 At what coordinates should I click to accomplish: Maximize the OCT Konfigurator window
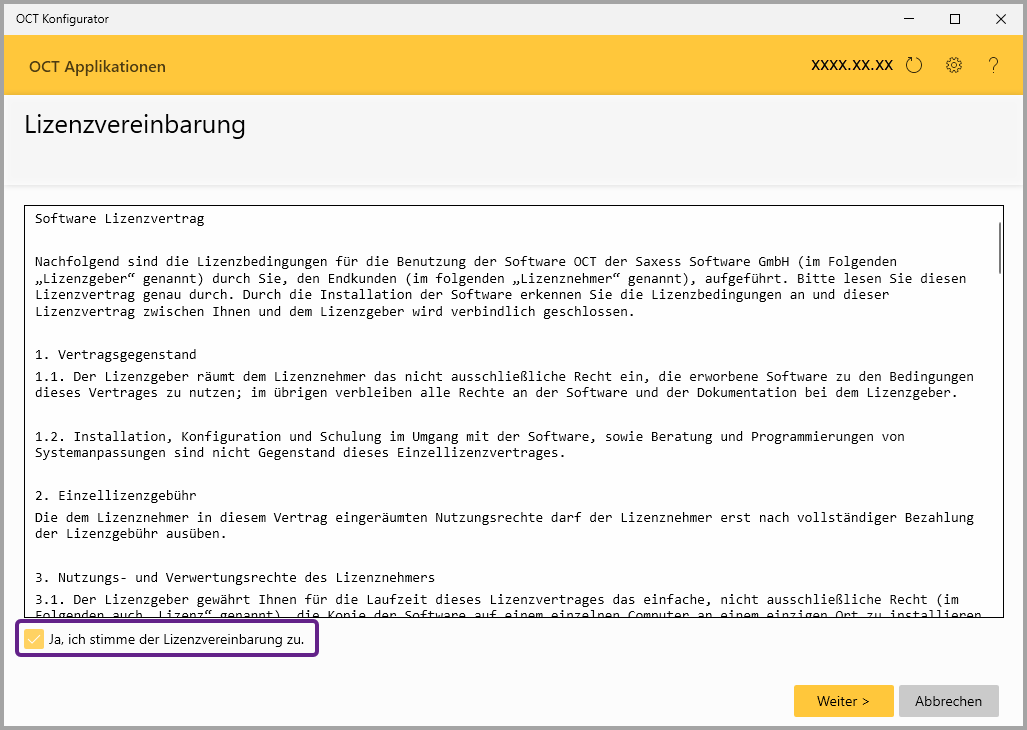click(955, 19)
